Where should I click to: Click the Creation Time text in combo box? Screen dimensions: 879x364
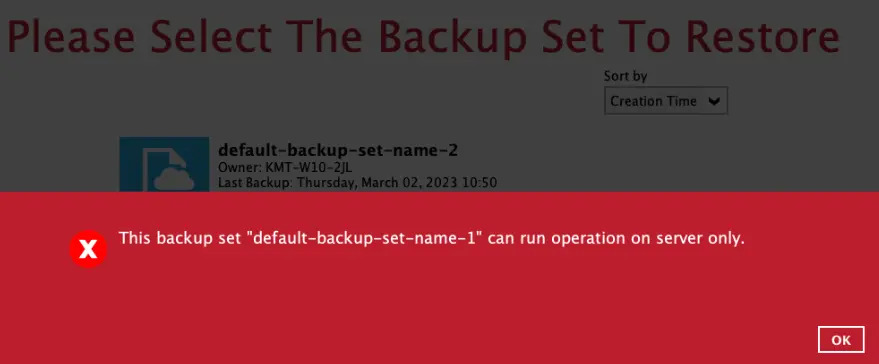pos(653,102)
